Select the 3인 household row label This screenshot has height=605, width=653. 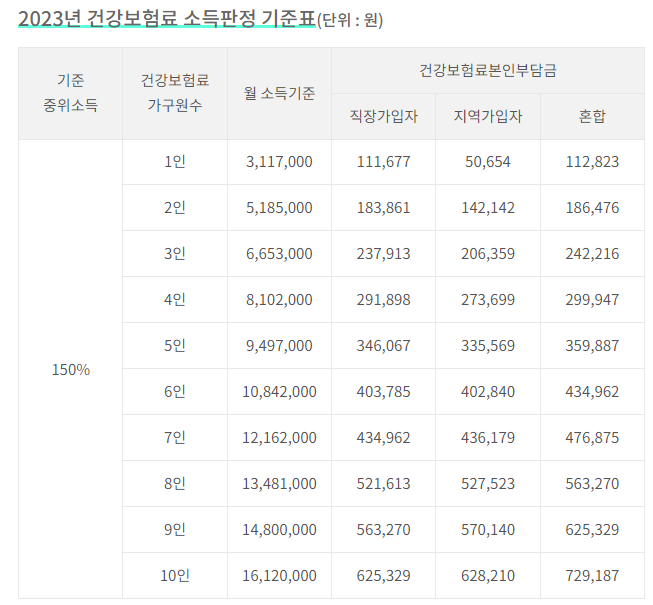coord(175,254)
